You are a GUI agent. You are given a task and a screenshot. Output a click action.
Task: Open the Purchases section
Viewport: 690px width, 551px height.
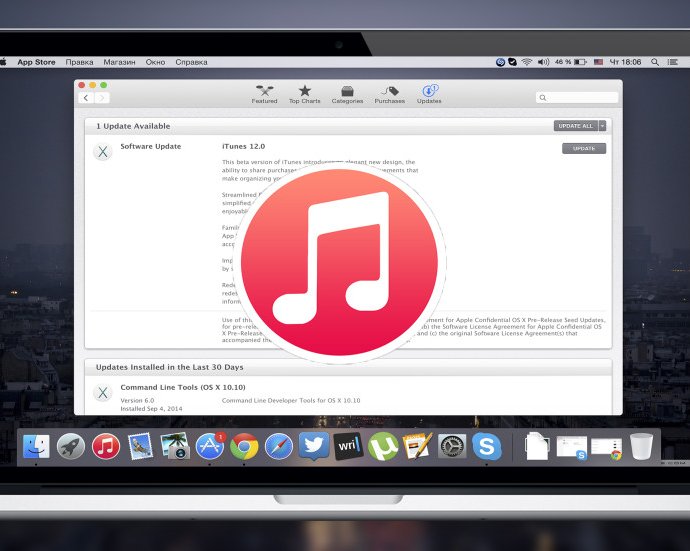click(389, 94)
